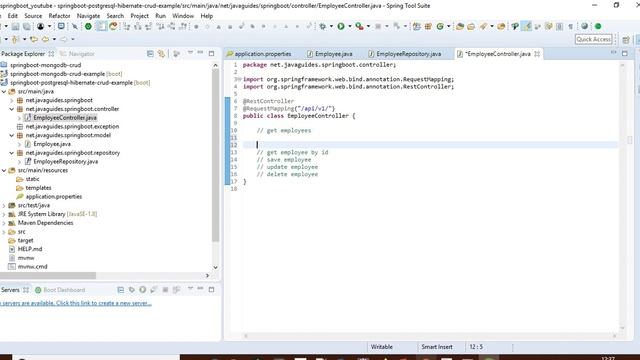640x360 pixels.
Task: Switch to Employee.java editor tab
Action: pos(330,54)
